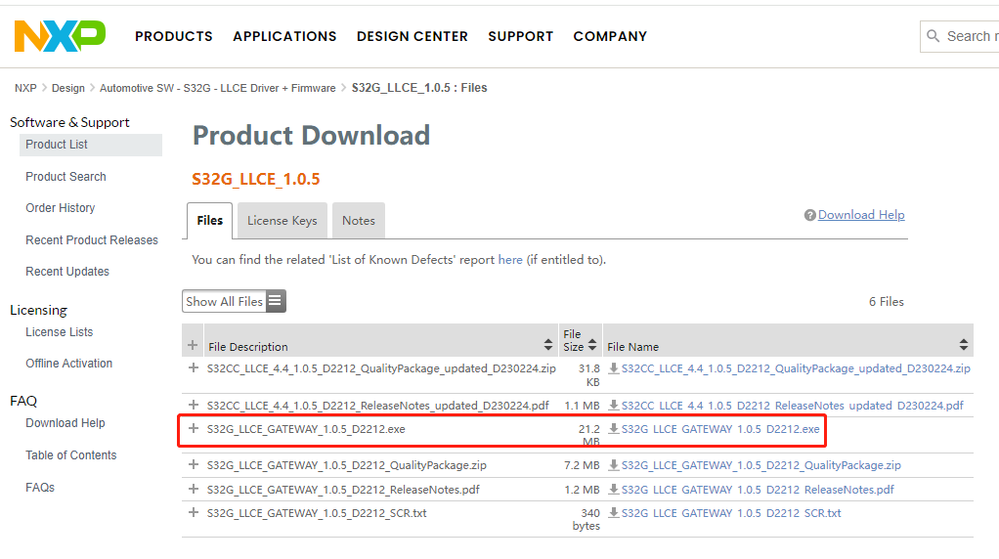This screenshot has height=559, width=999.
Task: Sort by File Description column arrows
Action: [548, 345]
